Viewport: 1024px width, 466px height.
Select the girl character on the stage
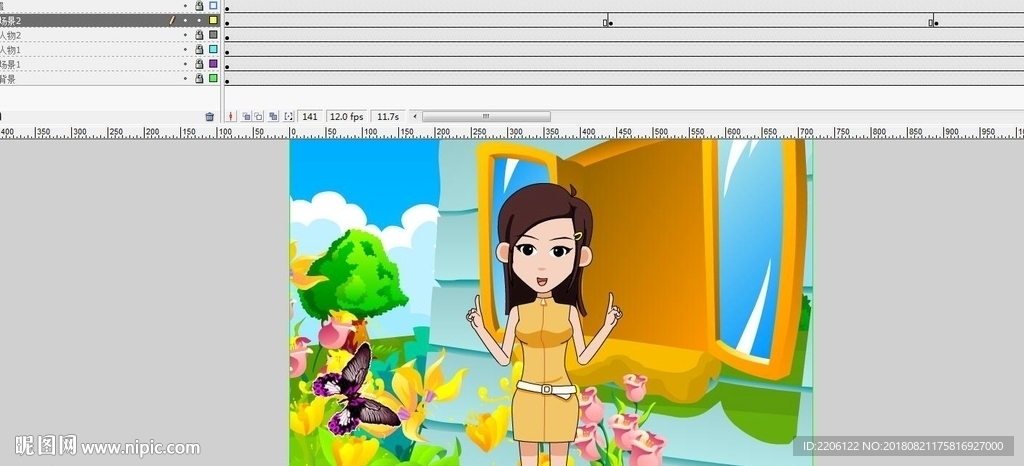(544, 325)
